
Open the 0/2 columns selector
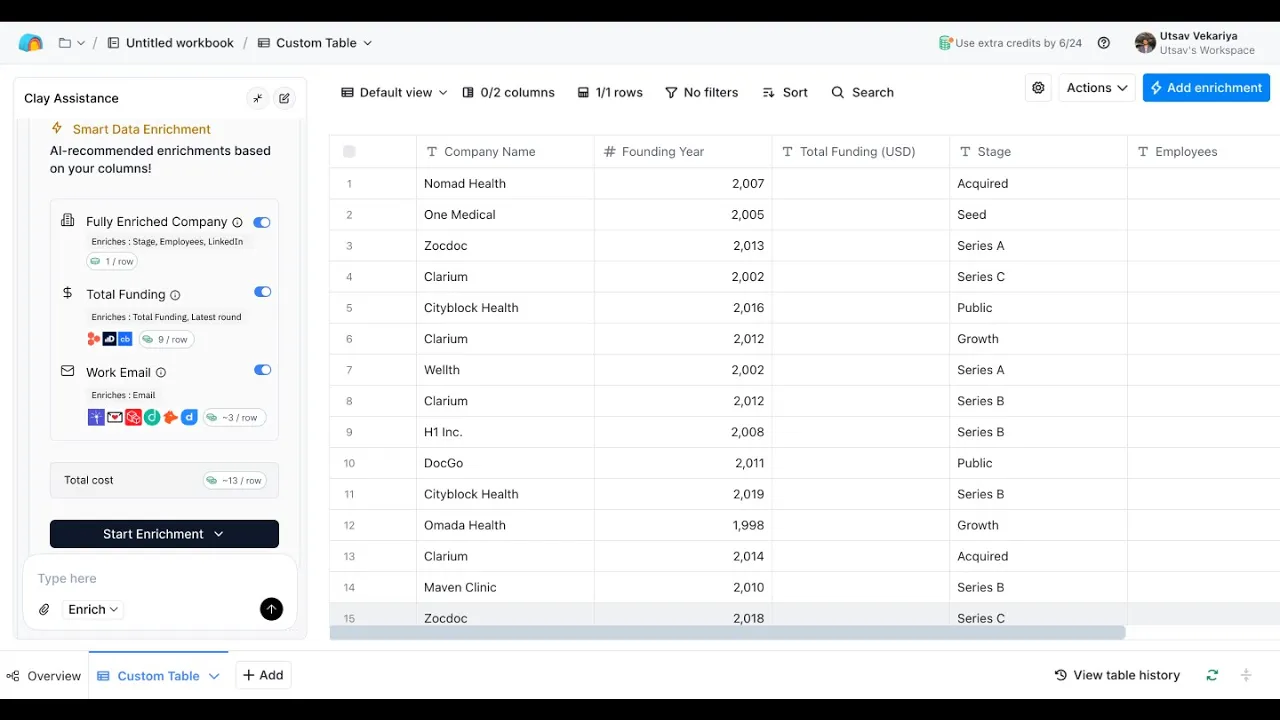[x=509, y=92]
